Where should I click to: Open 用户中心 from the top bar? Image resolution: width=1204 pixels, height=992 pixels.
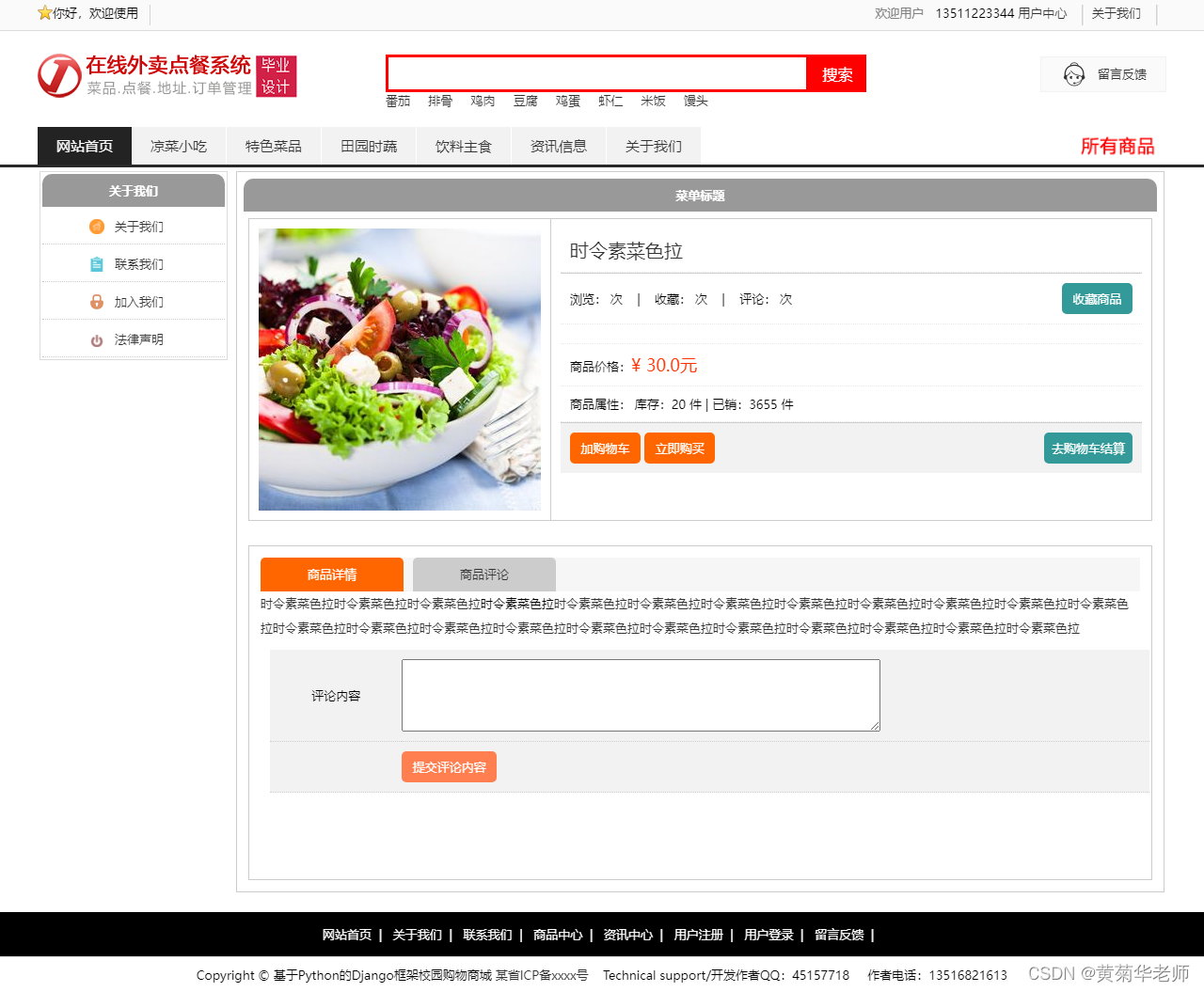tap(1042, 14)
